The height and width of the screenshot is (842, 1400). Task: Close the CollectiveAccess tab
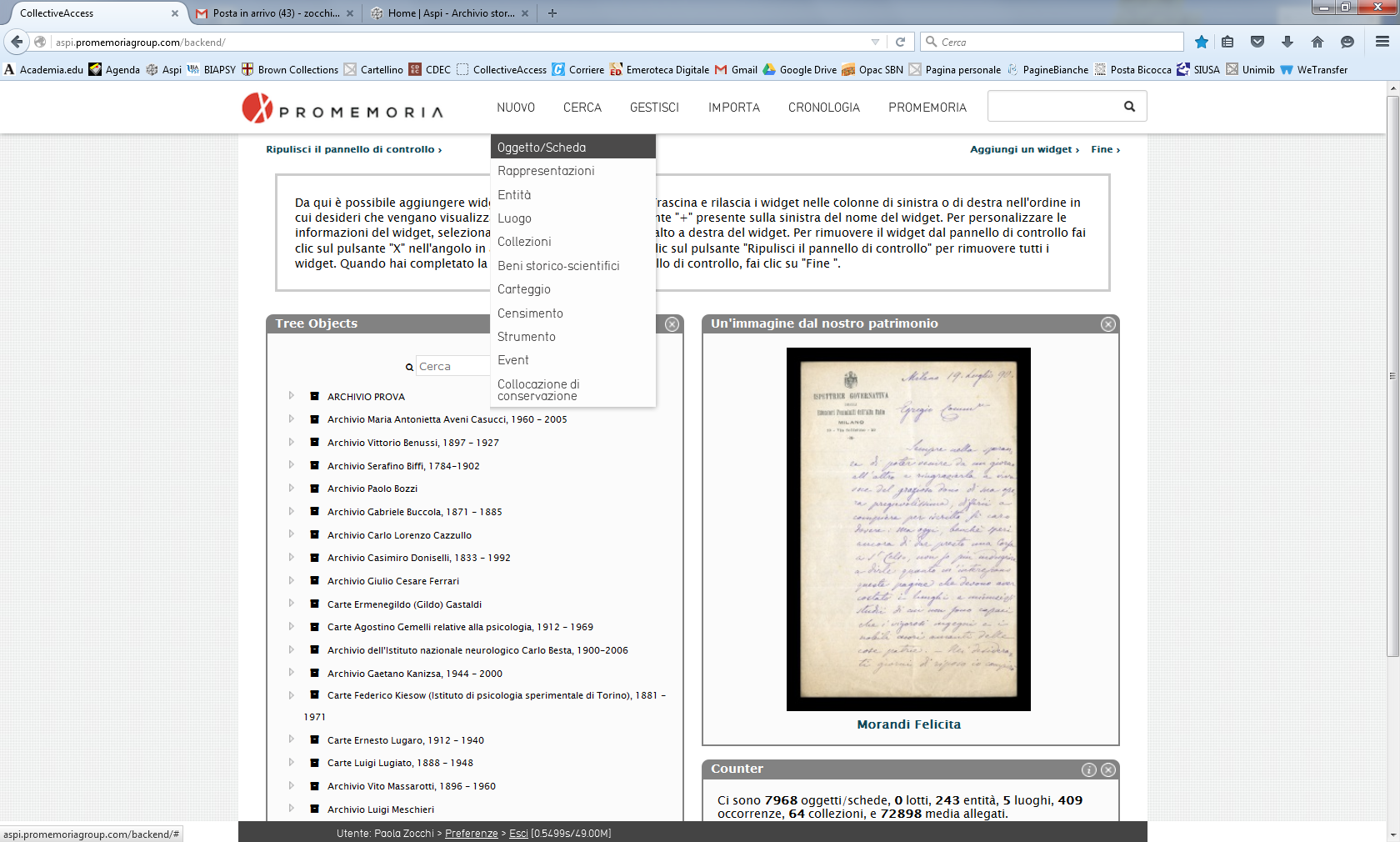(x=175, y=13)
